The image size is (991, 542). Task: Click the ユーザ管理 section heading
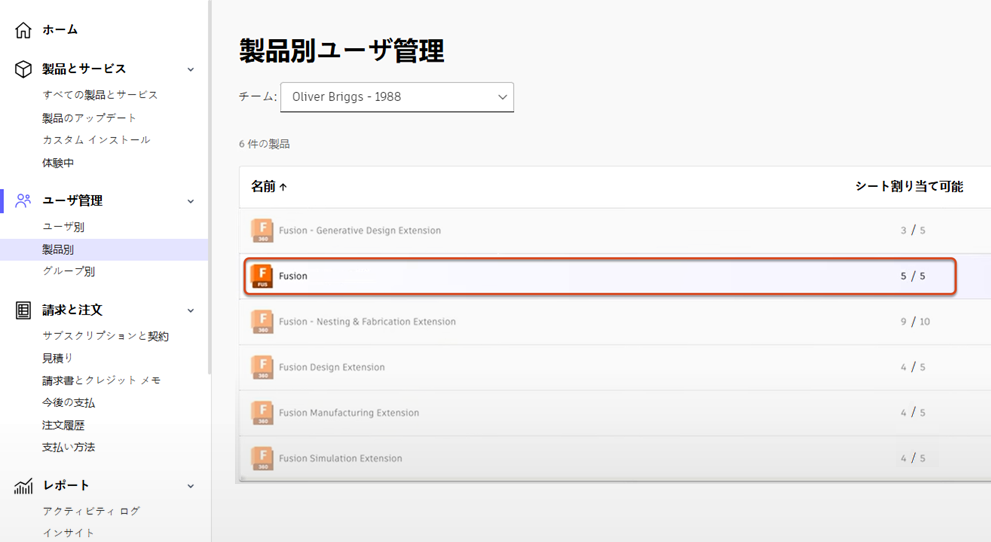(73, 201)
